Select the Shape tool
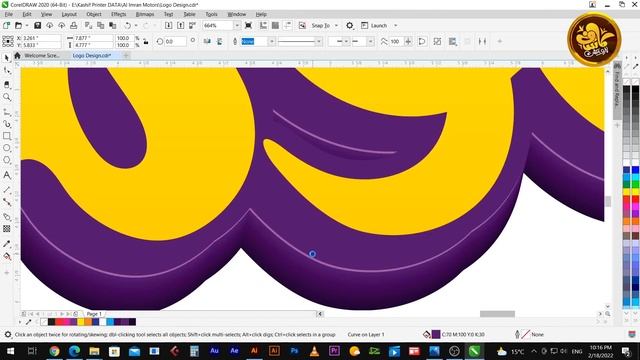640x360 pixels. (7, 71)
